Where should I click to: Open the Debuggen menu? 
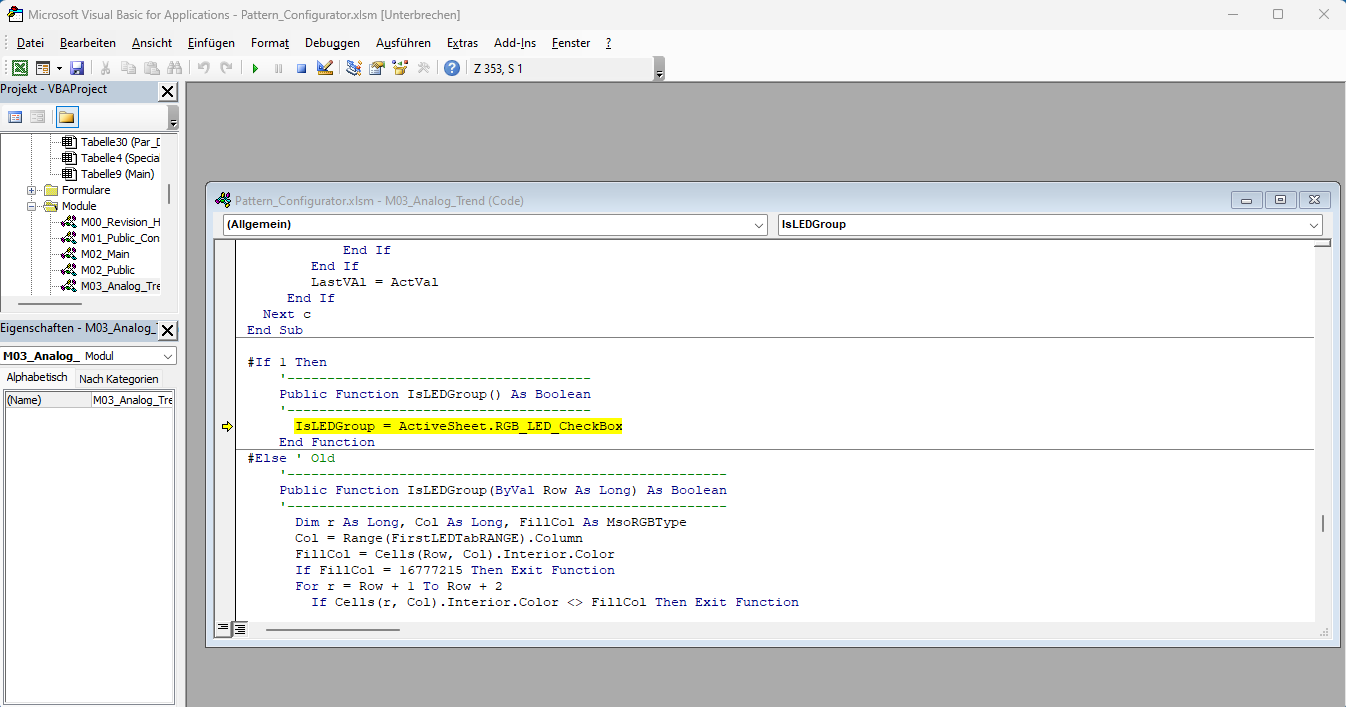coord(332,43)
